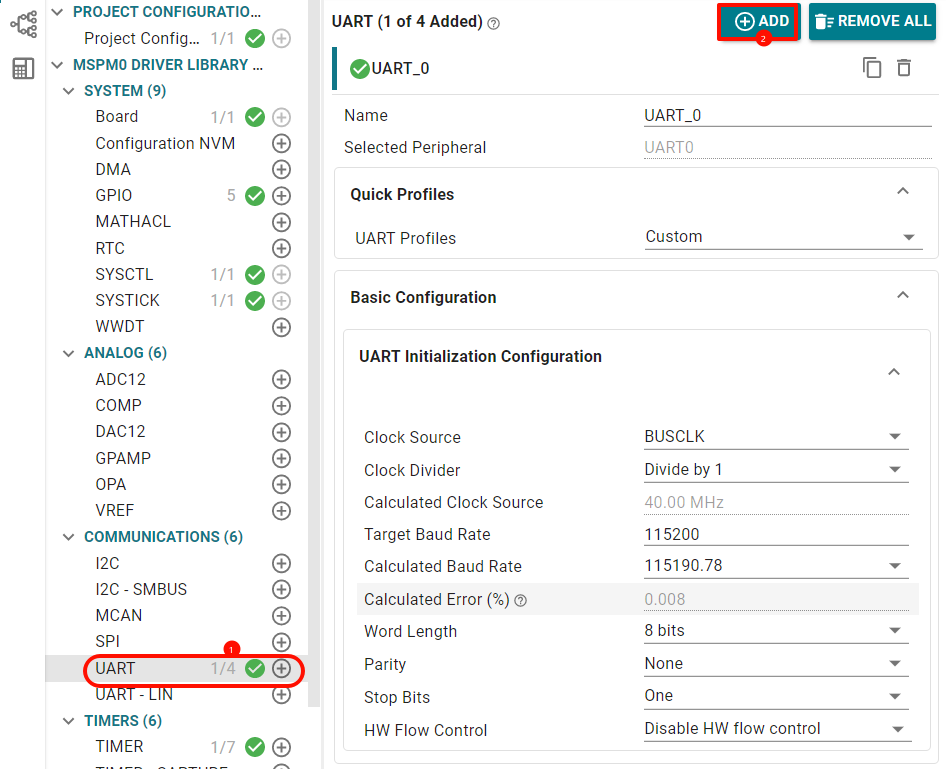Open the HW Flow Control dropdown

coord(777,729)
